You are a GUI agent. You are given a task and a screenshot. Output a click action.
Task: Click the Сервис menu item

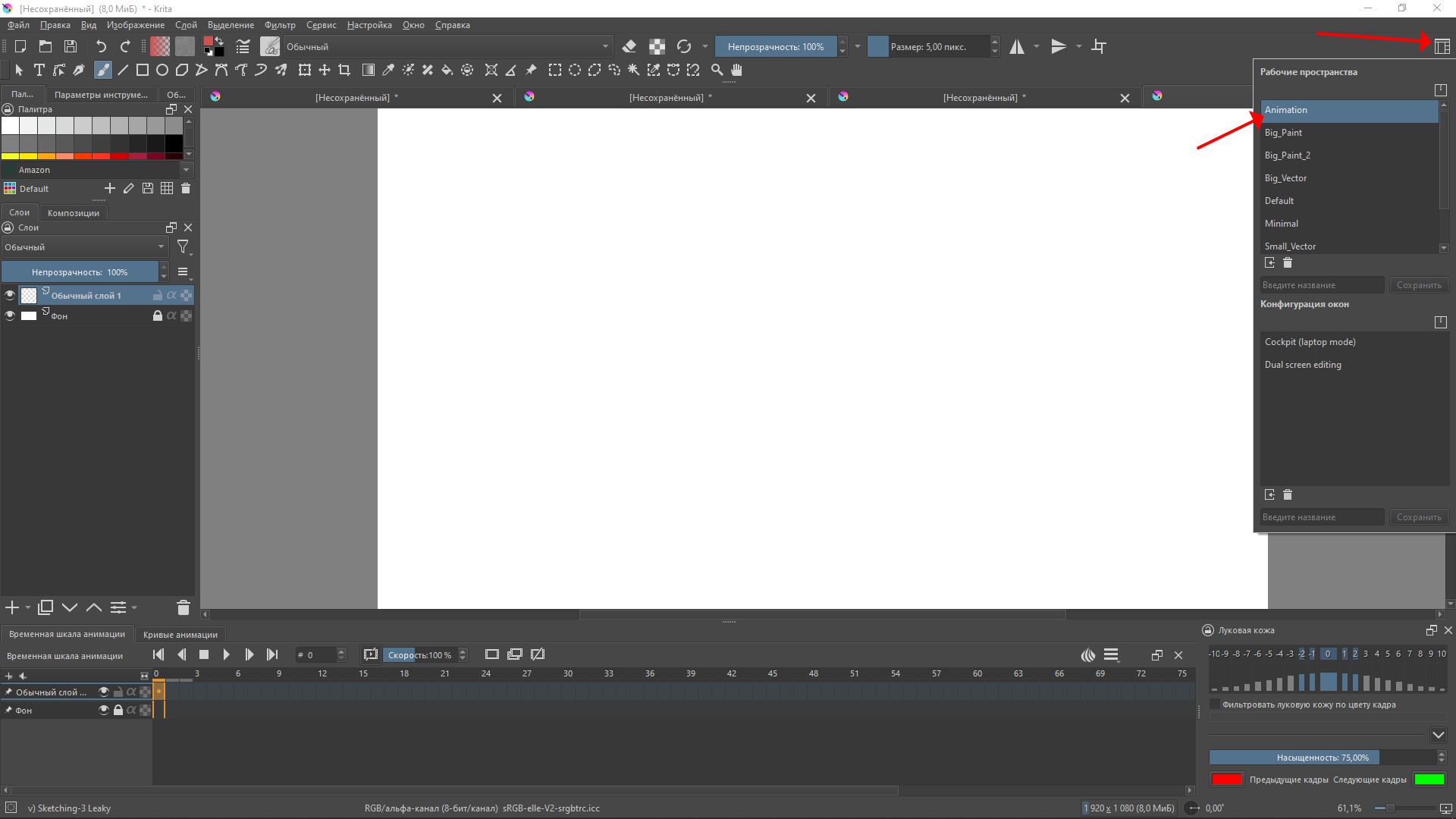tap(321, 25)
